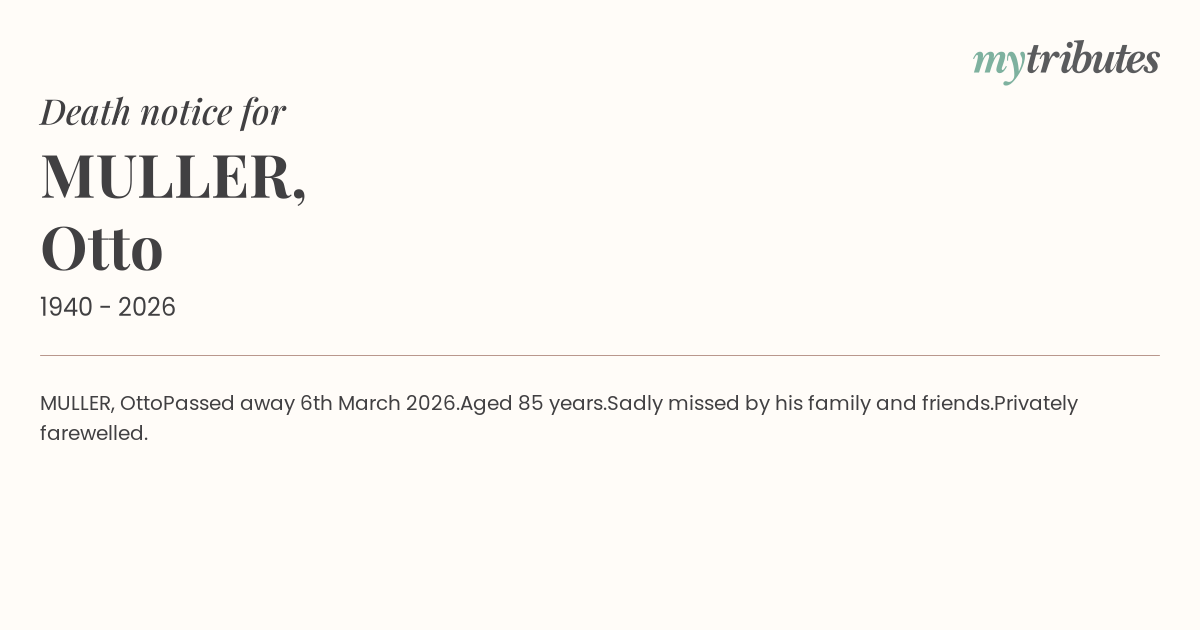Image resolution: width=1200 pixels, height=630 pixels.
Task: Click the word "farewelled." on the last line
Action: click(x=94, y=434)
